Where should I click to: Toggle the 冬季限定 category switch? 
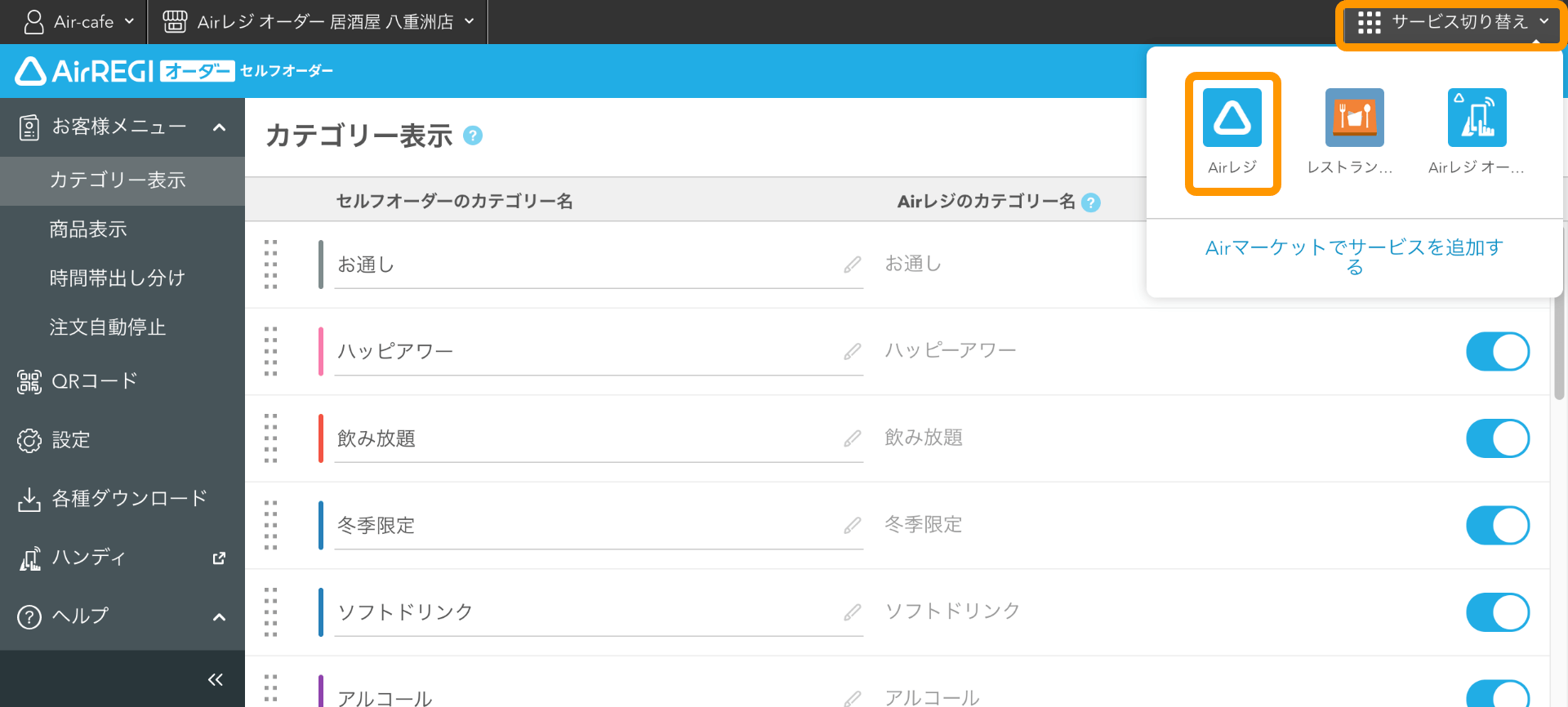pos(1498,525)
